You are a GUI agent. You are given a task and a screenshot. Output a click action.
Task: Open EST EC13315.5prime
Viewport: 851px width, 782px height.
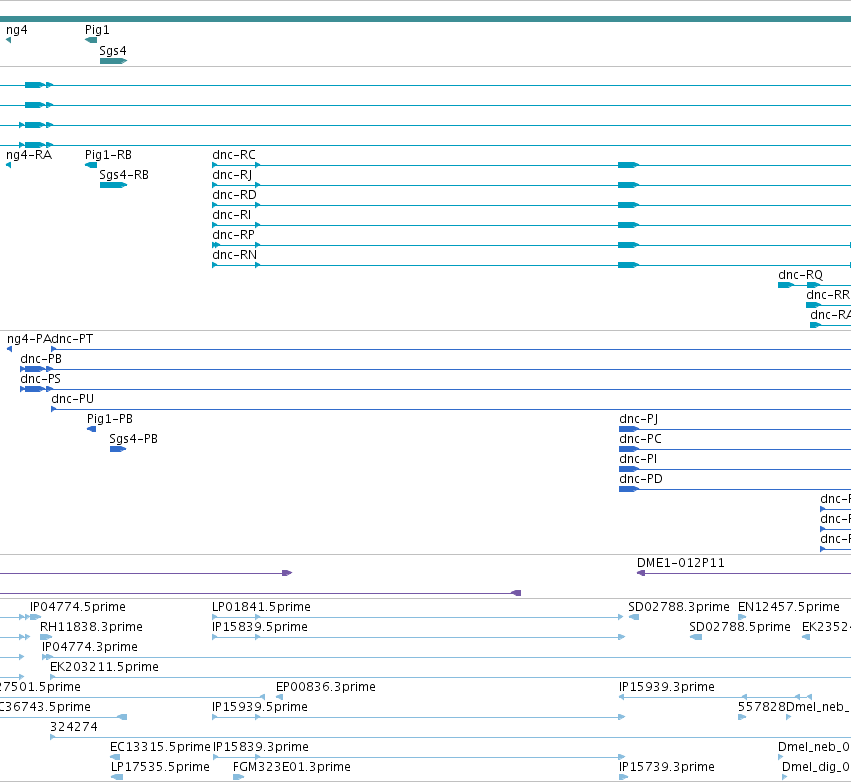click(x=160, y=747)
